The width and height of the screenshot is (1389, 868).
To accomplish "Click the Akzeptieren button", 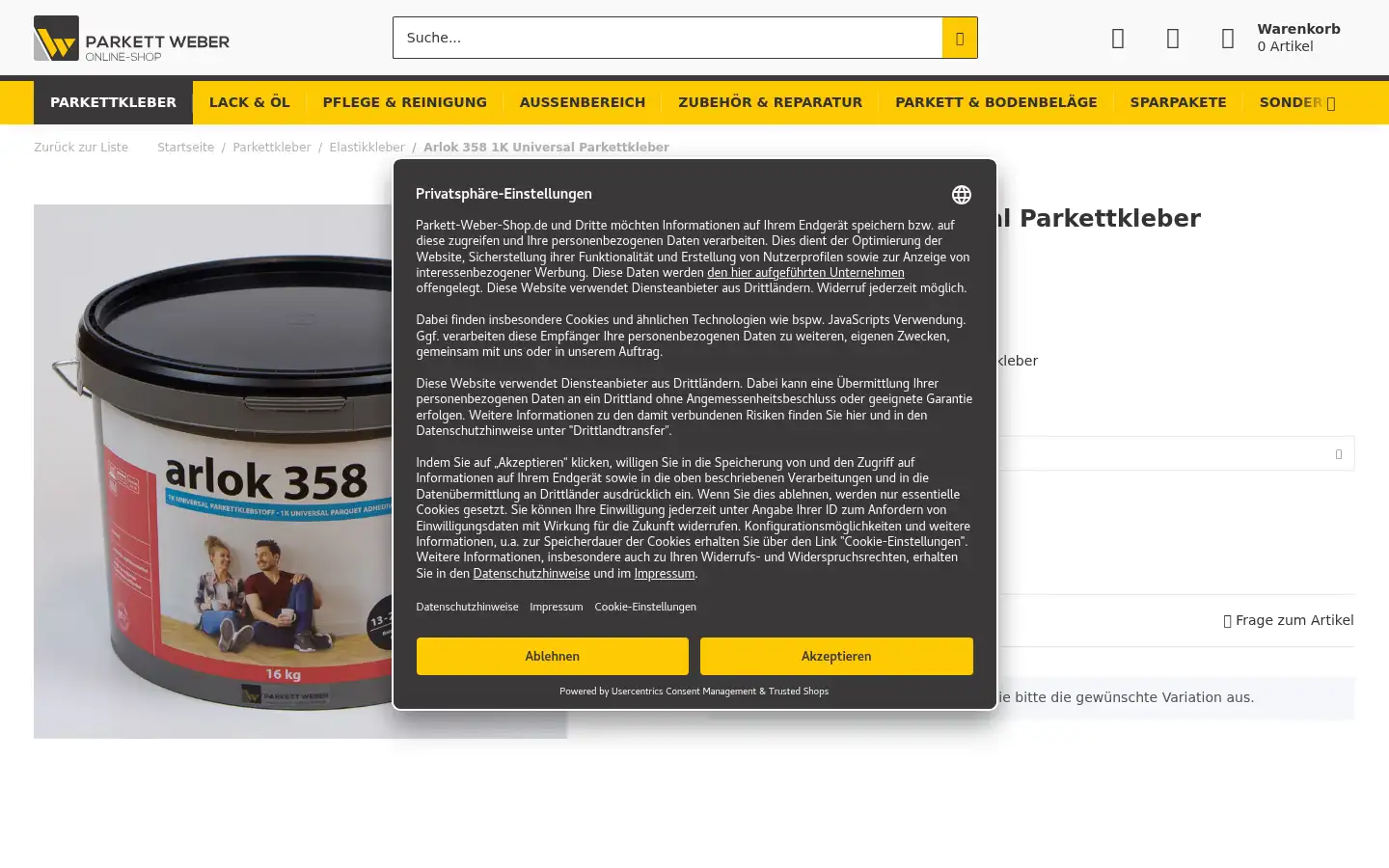I will [x=836, y=656].
